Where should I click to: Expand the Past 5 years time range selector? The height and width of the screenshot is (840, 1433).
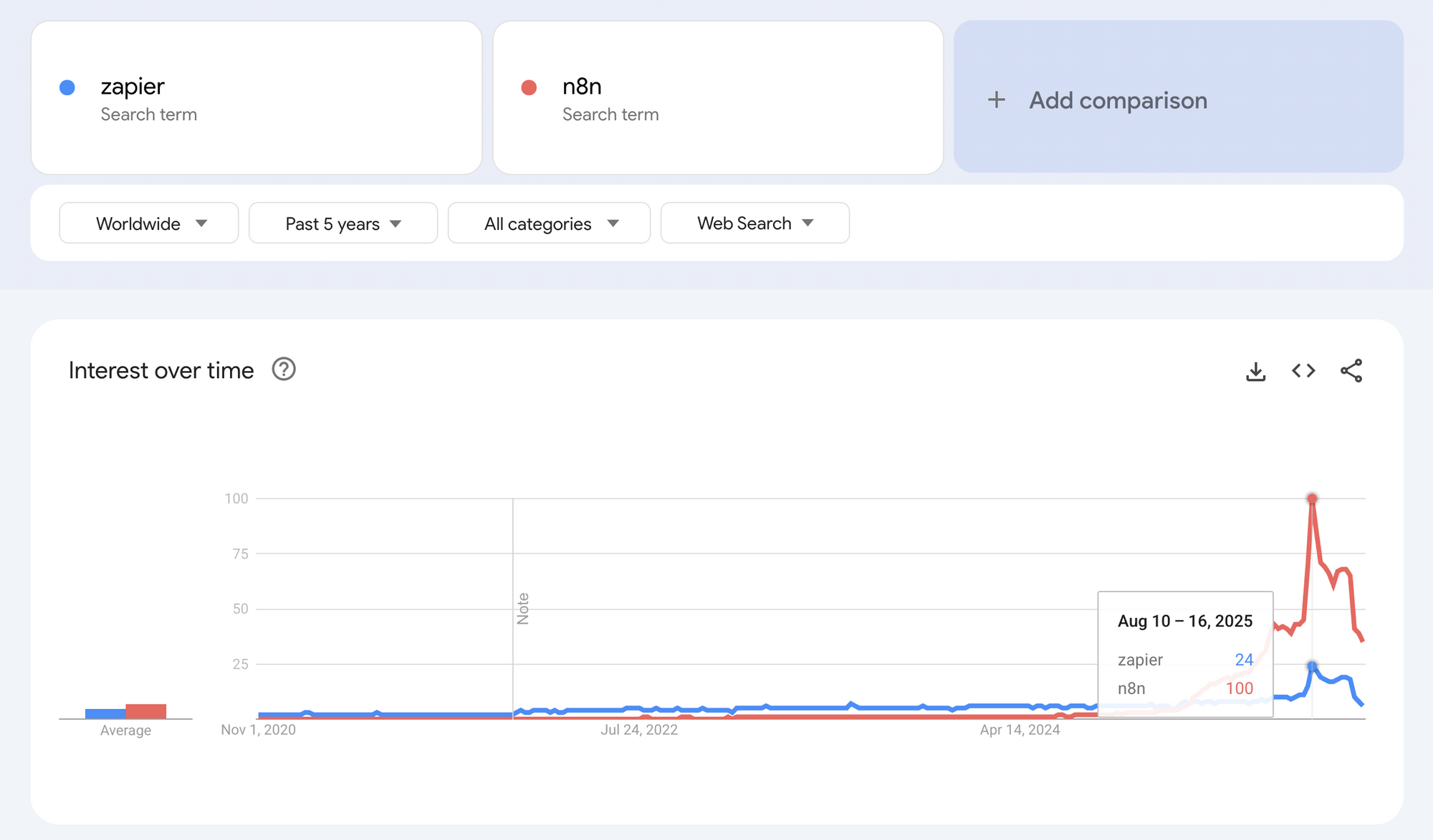(342, 223)
